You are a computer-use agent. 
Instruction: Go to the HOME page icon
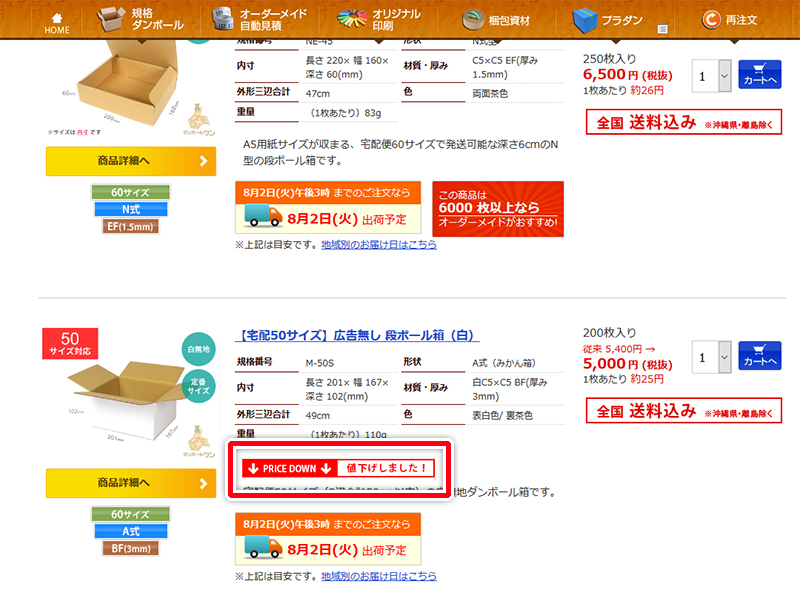click(57, 18)
